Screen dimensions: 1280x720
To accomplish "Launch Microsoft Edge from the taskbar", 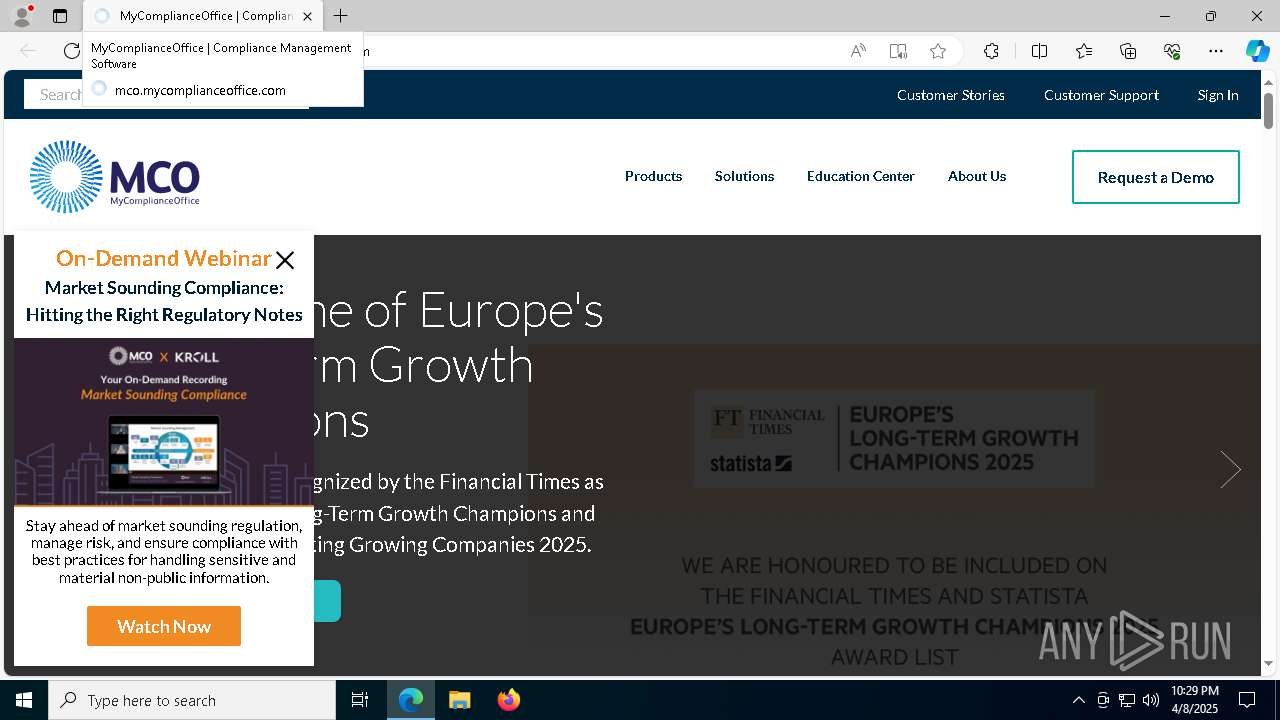I will (x=411, y=700).
